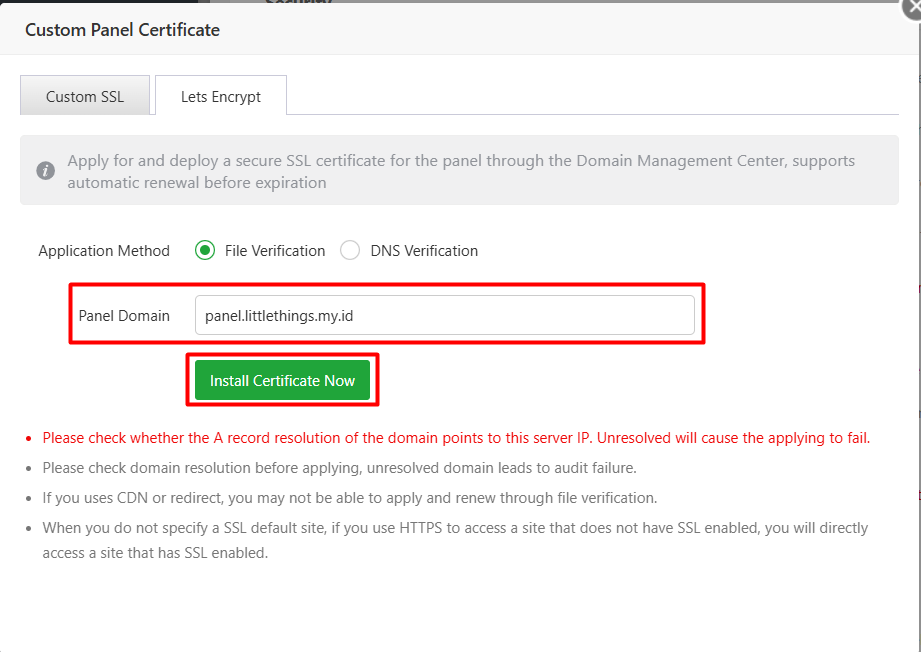Click the SSL certificate info banner text
This screenshot has width=921, height=652.
[x=460, y=171]
